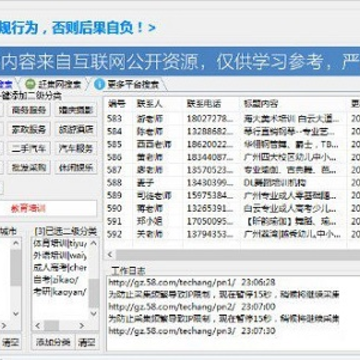Screen dimensions: 360x360
Task: Click left arrow of results table scrollbar
Action: [x=110, y=255]
